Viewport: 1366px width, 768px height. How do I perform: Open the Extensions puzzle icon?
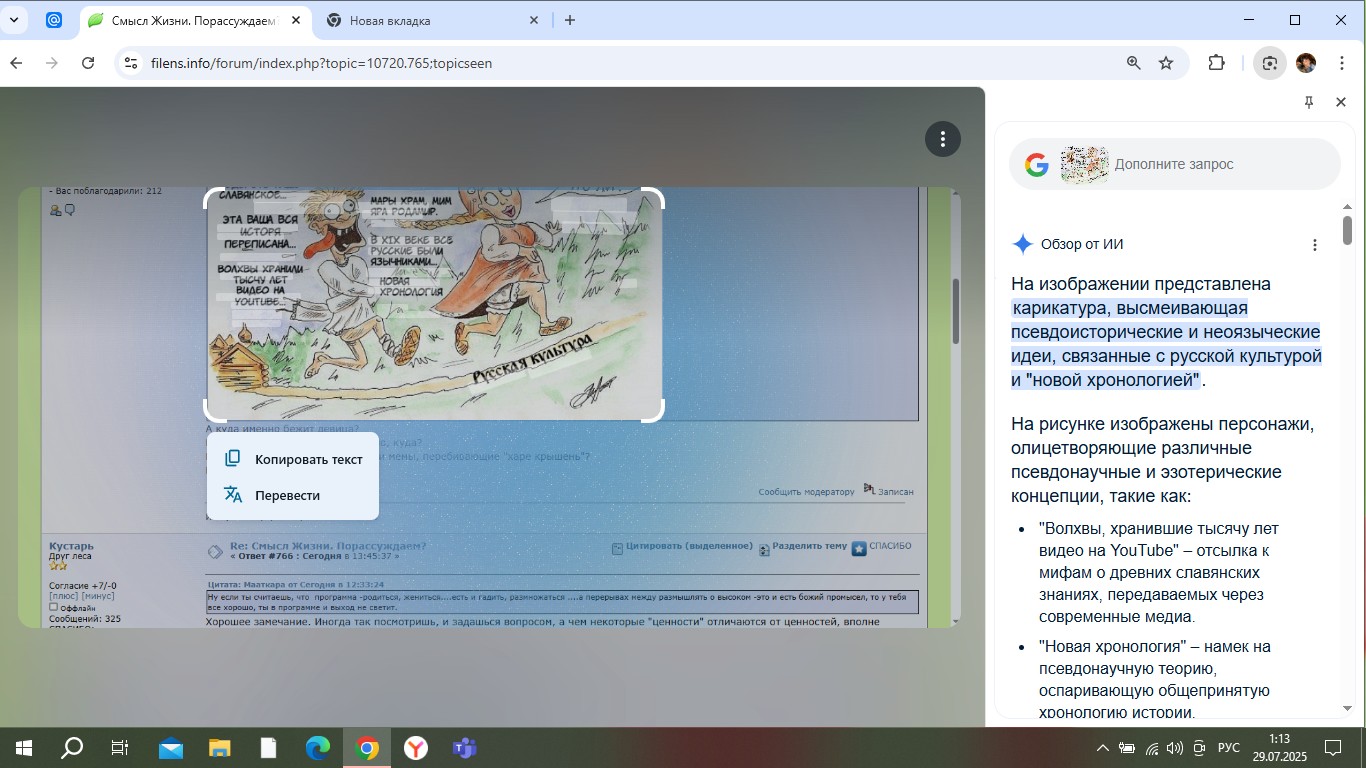click(x=1216, y=63)
